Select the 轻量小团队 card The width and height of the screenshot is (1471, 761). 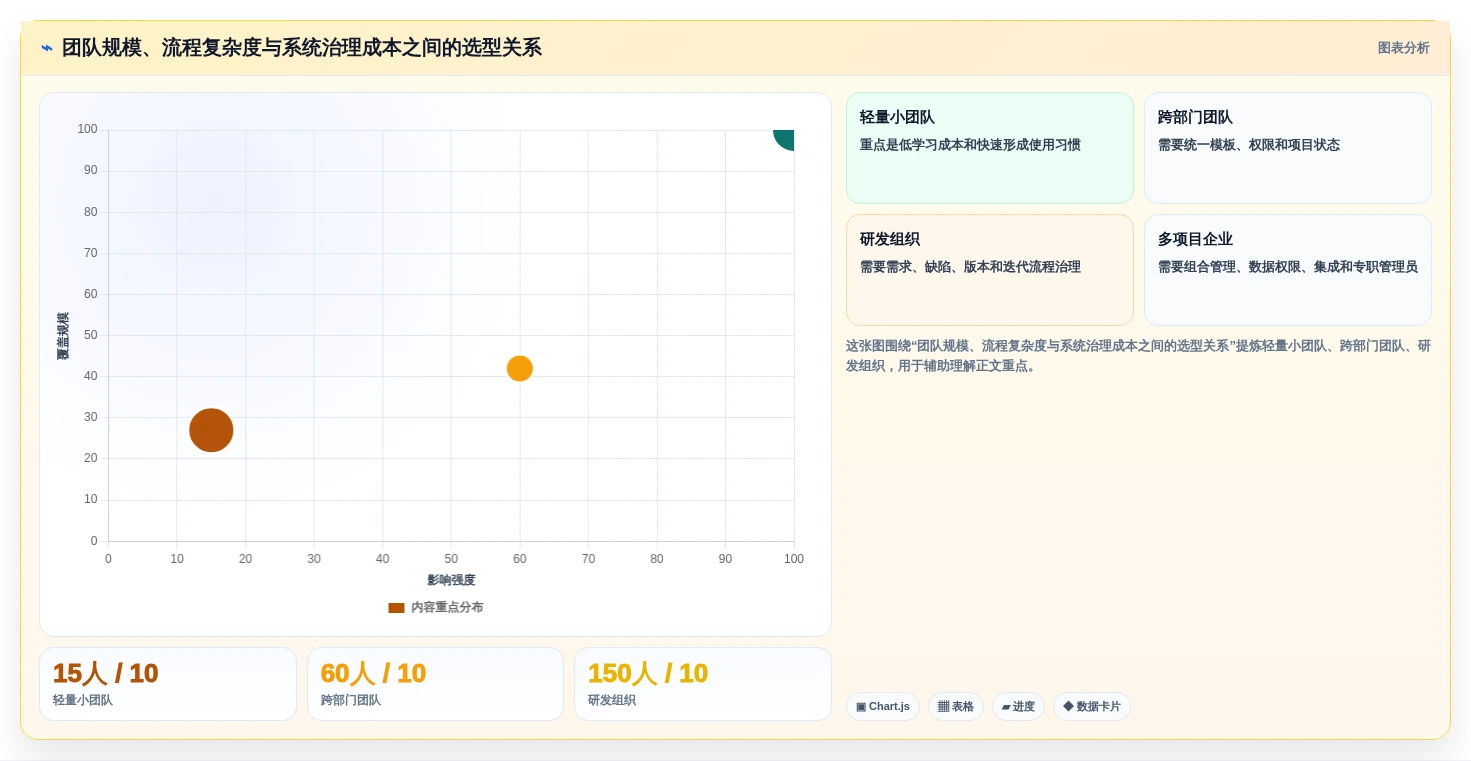pyautogui.click(x=989, y=148)
